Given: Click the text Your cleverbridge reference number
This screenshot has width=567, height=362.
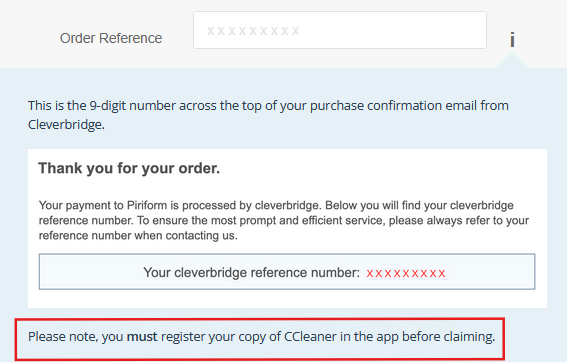Looking at the screenshot, I should coord(252,273).
